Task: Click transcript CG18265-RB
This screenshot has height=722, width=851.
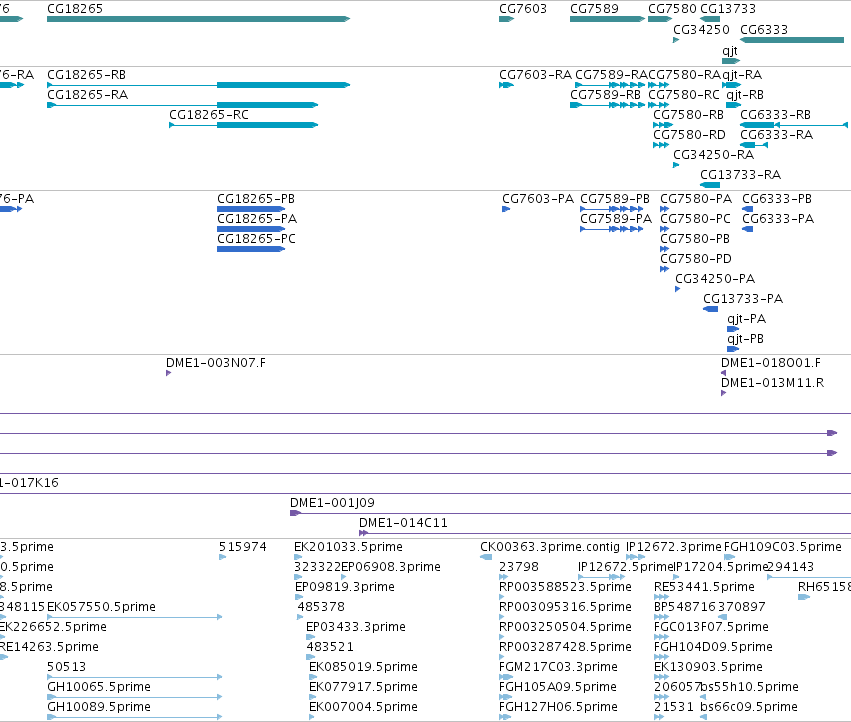Action: [x=199, y=85]
